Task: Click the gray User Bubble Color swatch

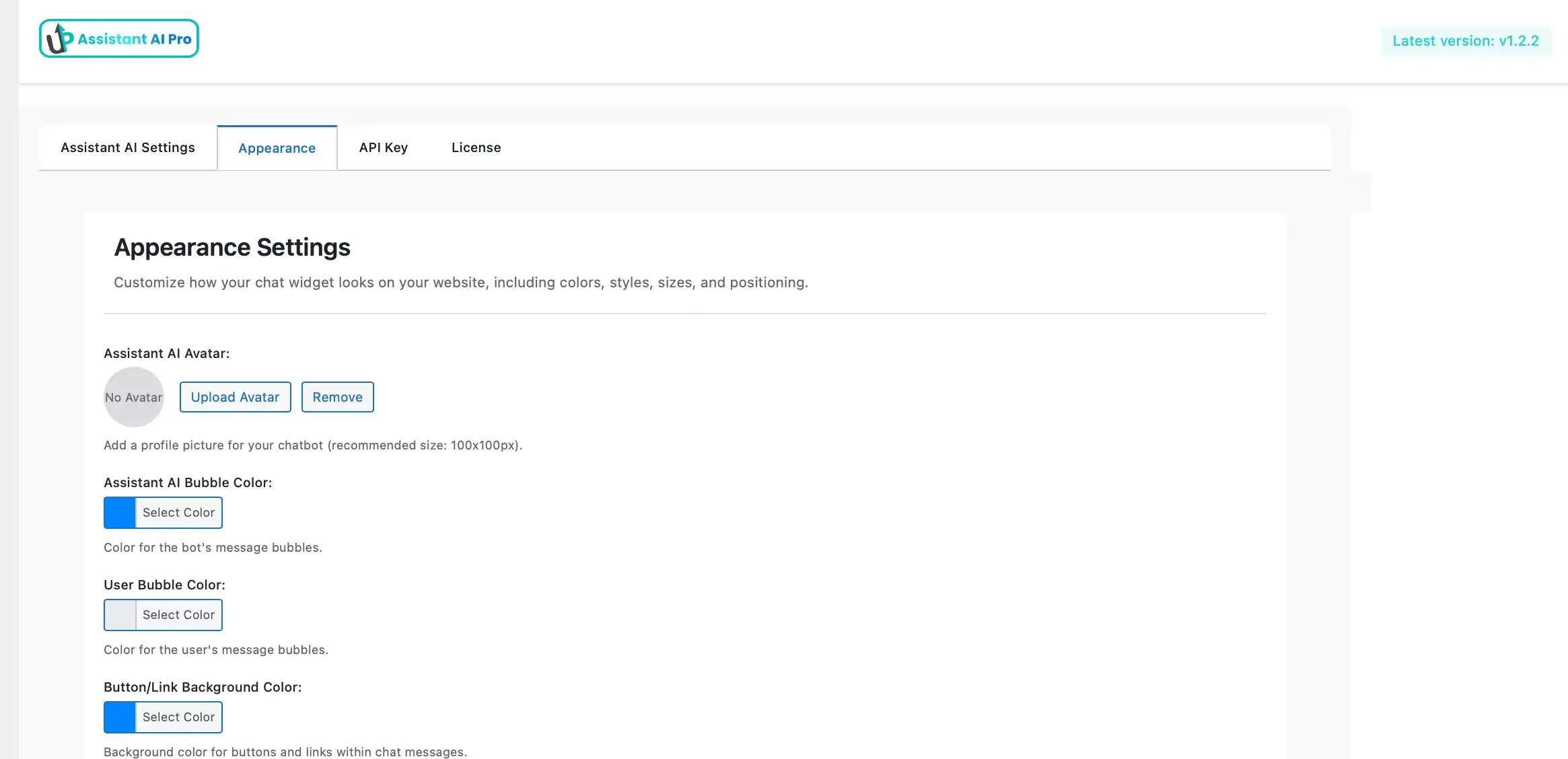Action: click(x=120, y=615)
